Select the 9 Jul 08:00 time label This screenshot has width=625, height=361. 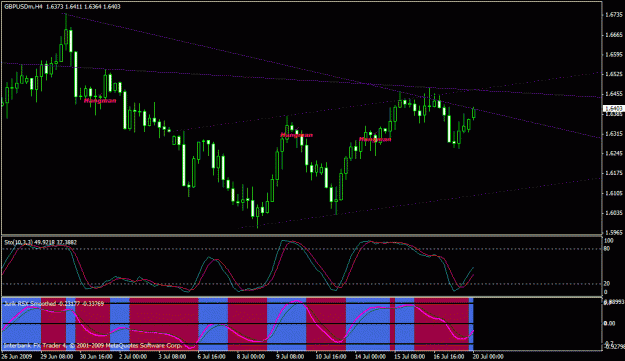pyautogui.click(x=291, y=357)
